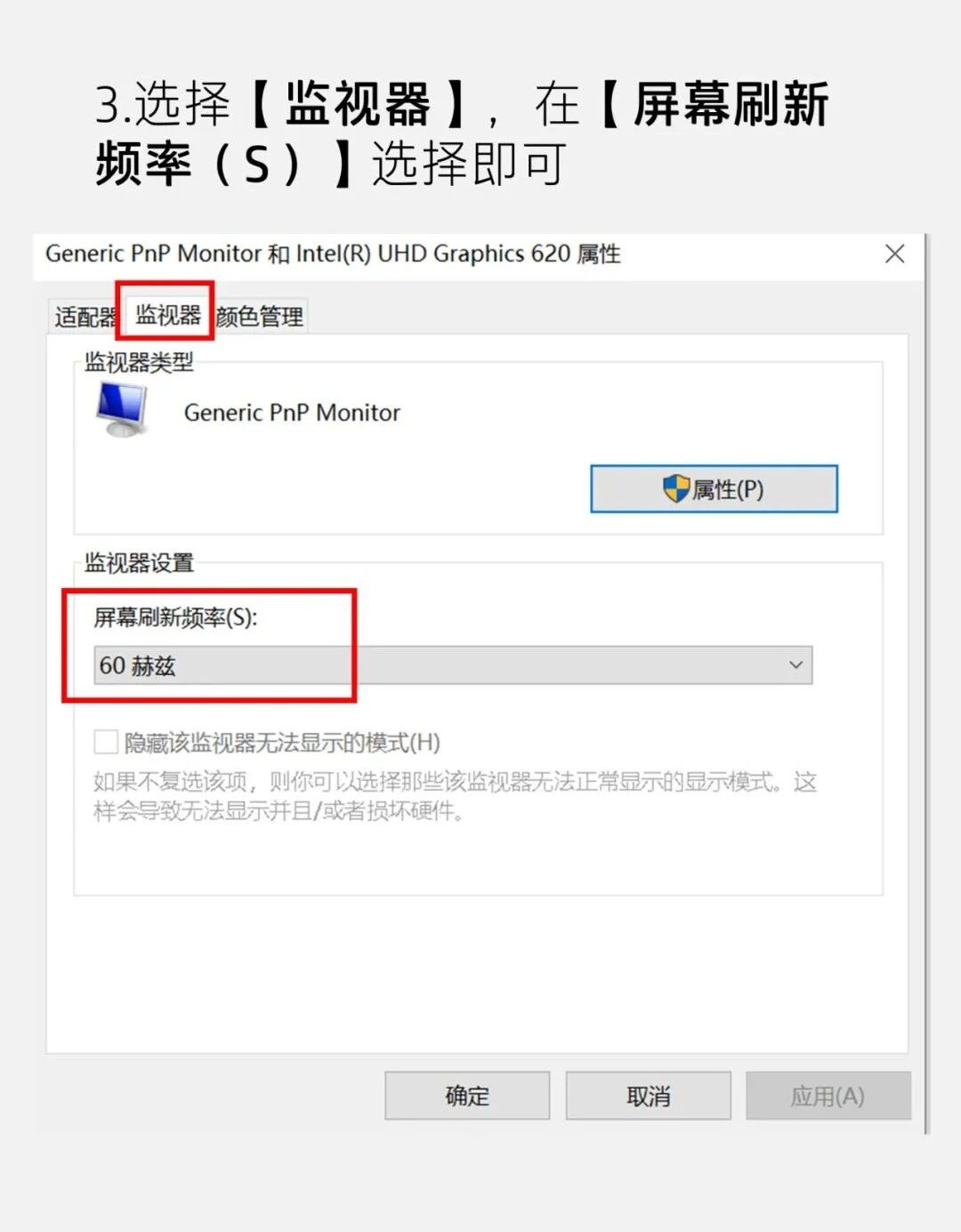Click the 监视器类型 group heading
This screenshot has width=961, height=1232.
pyautogui.click(x=139, y=362)
